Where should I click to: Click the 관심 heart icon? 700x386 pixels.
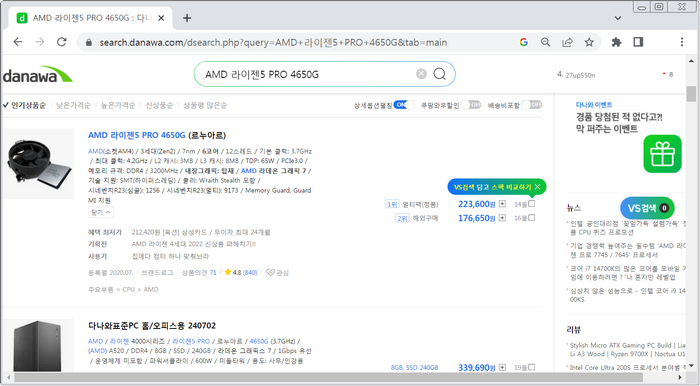(270, 273)
